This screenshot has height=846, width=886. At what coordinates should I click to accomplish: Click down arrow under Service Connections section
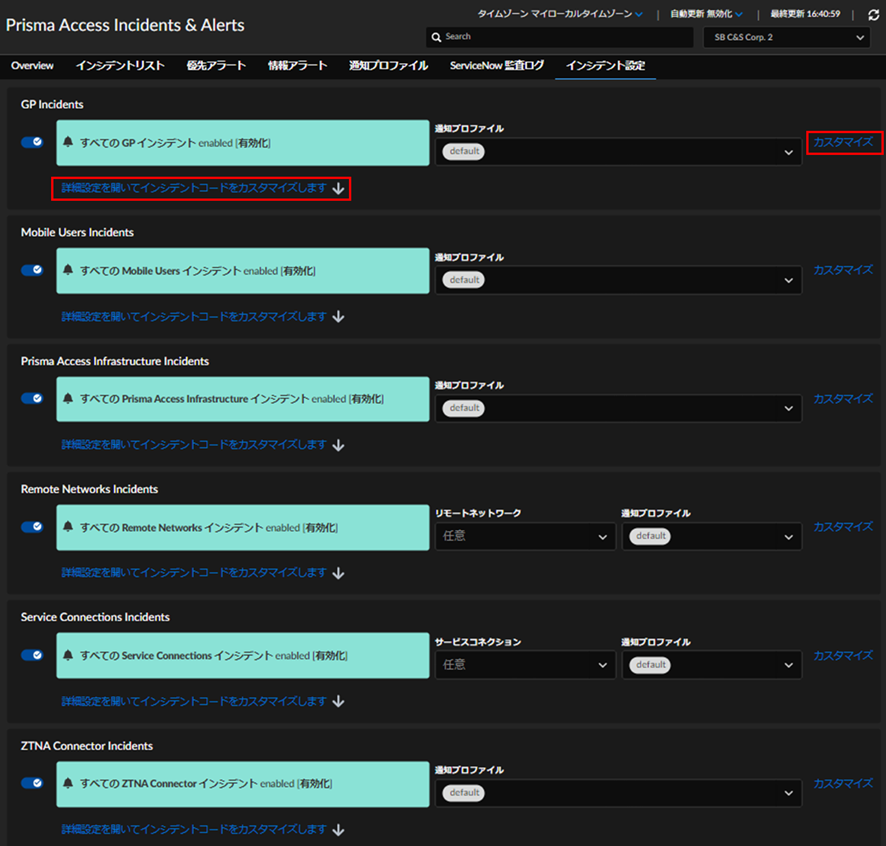338,701
